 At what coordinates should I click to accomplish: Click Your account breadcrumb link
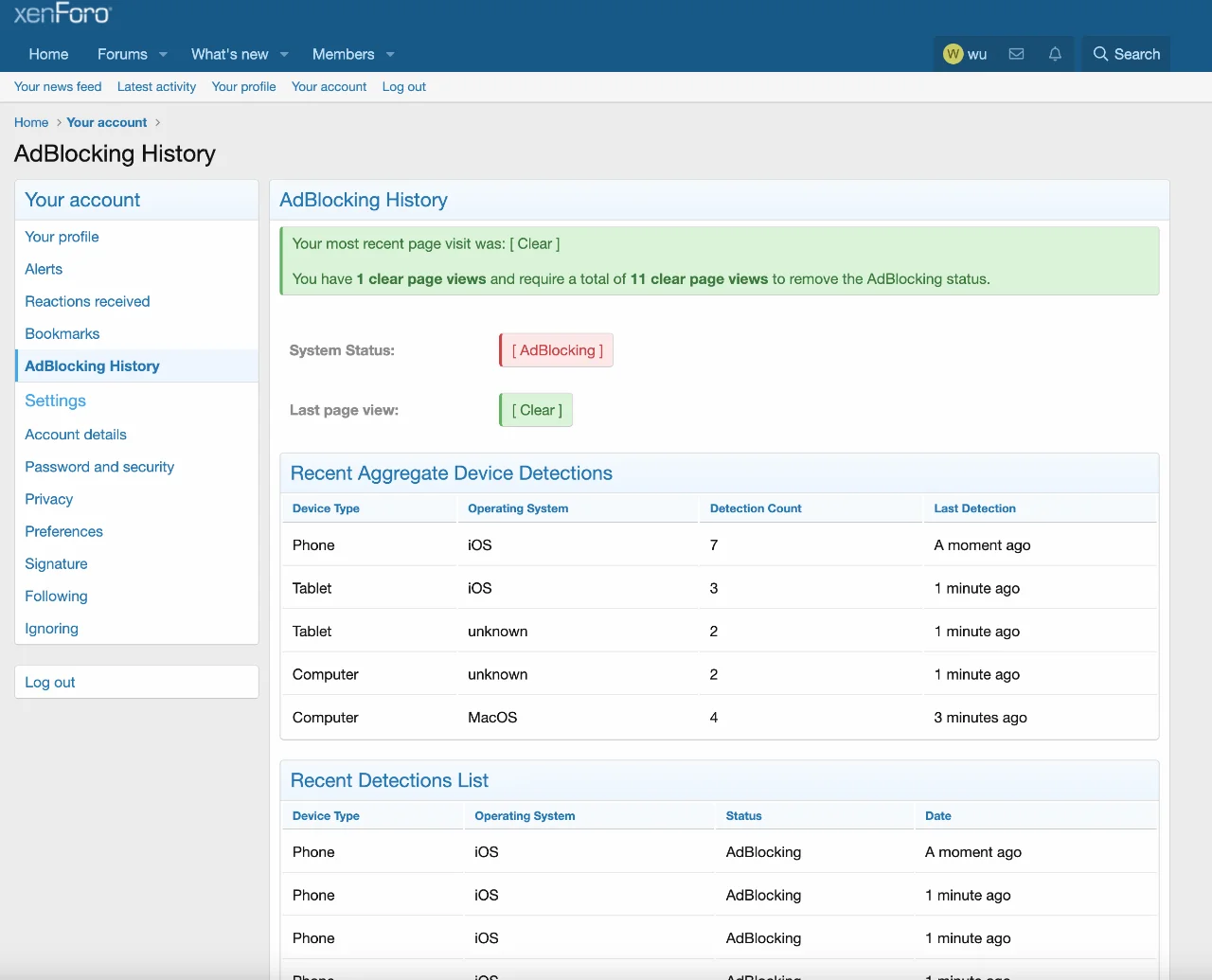pyautogui.click(x=106, y=122)
